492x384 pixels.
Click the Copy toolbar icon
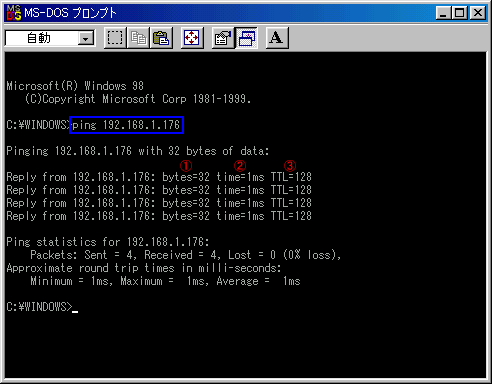pyautogui.click(x=138, y=38)
